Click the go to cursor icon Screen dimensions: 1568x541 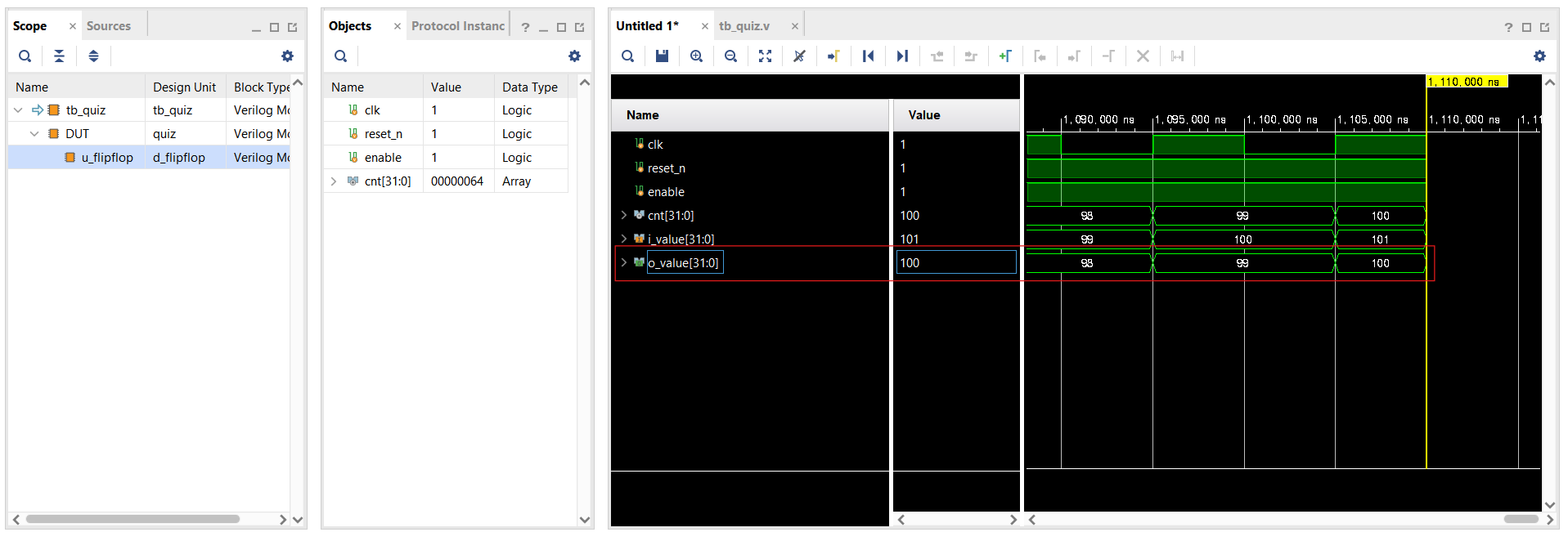(x=833, y=56)
